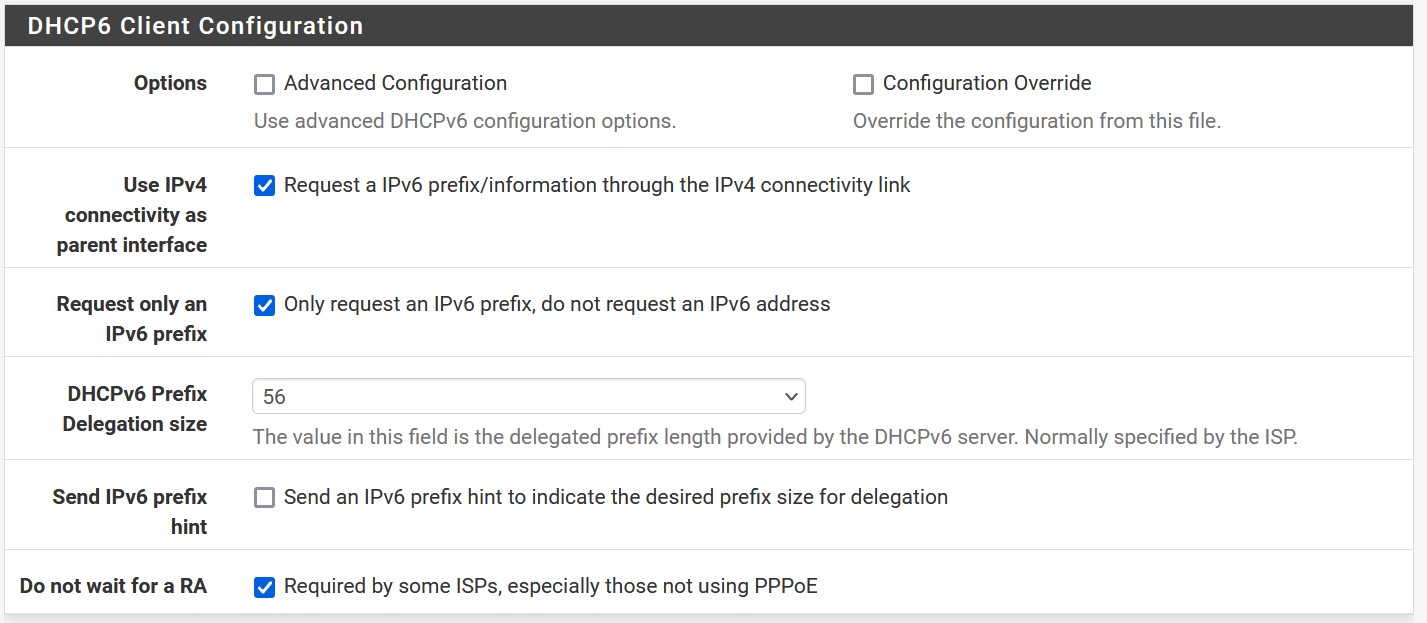The image size is (1427, 623).
Task: Click the 'Request only an IPv6 prefix' row label
Action: coord(133,319)
